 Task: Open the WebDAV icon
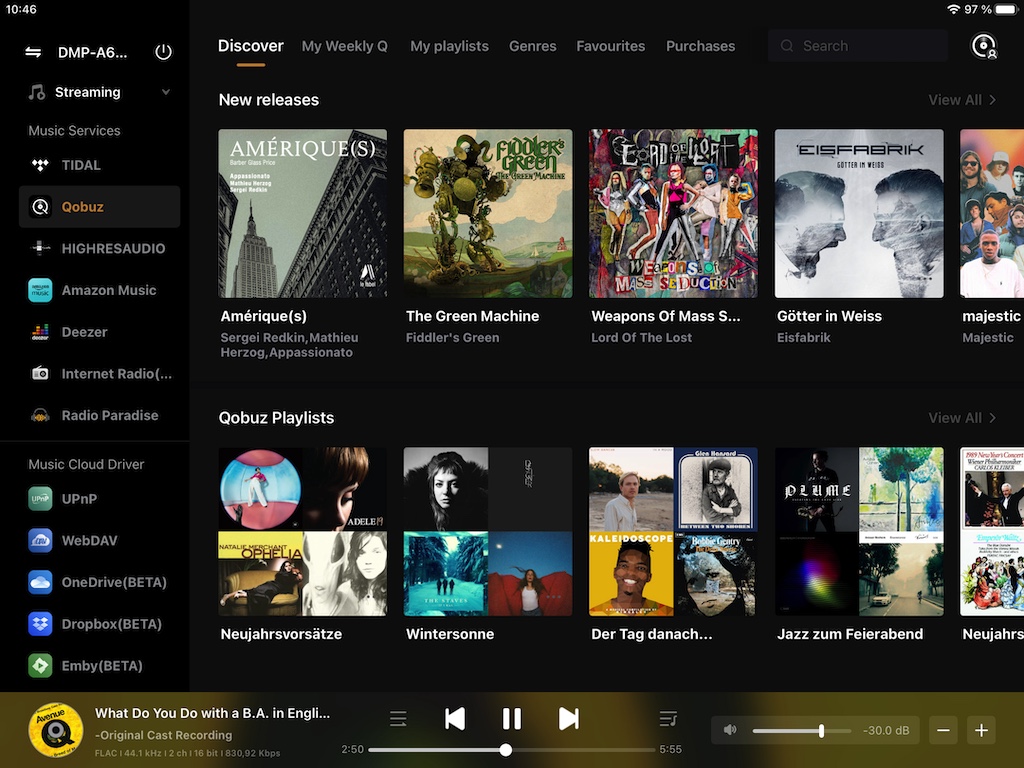point(40,541)
